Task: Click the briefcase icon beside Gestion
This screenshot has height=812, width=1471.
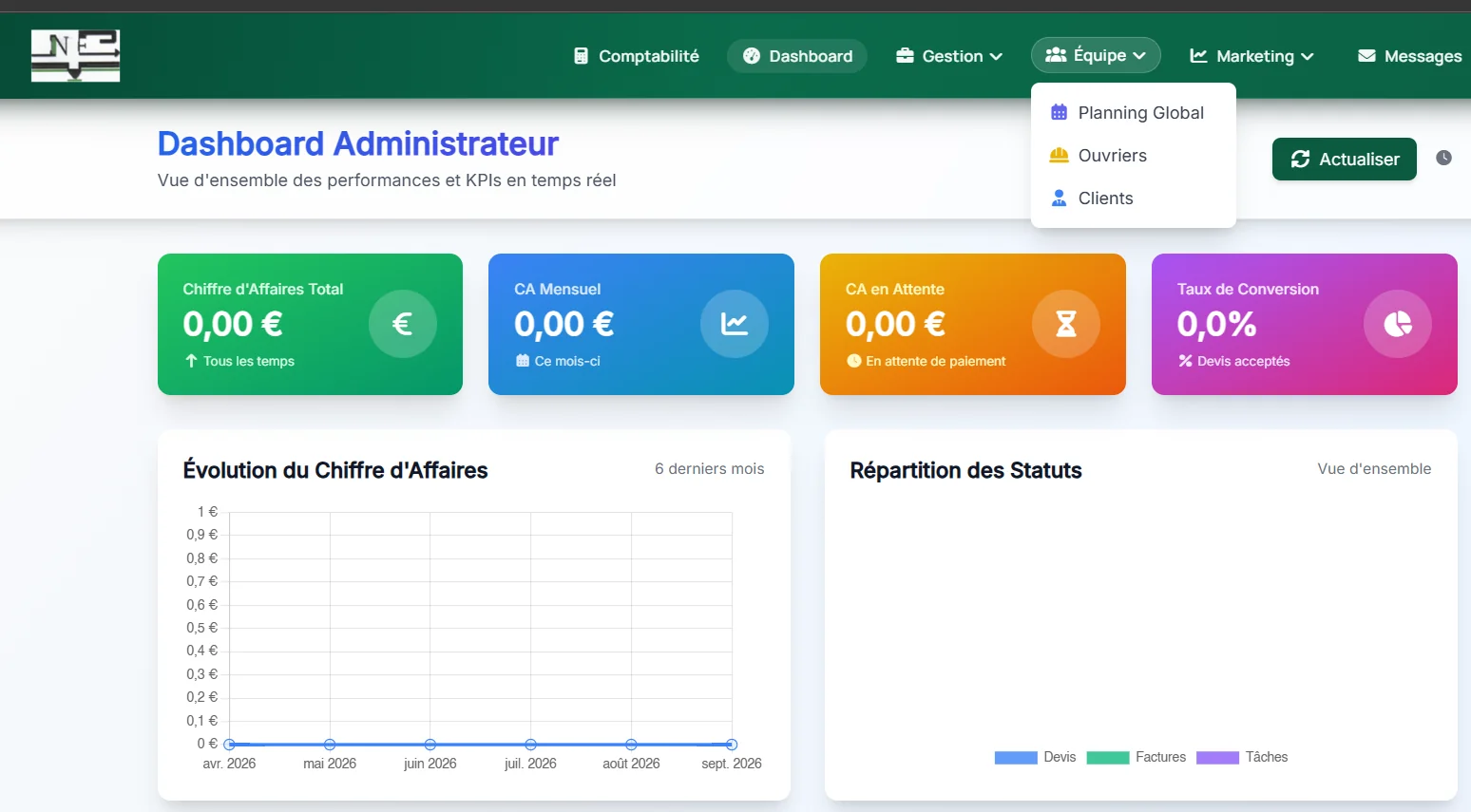Action: (905, 56)
